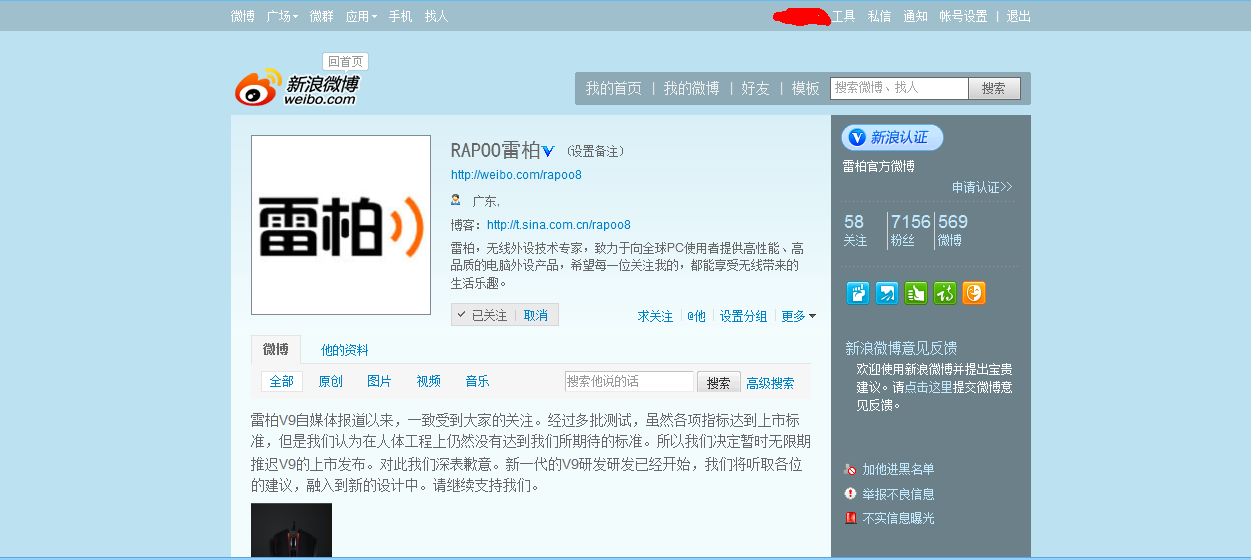Select 手机 in the top bar
Screen dimensions: 1251x560
coord(400,16)
